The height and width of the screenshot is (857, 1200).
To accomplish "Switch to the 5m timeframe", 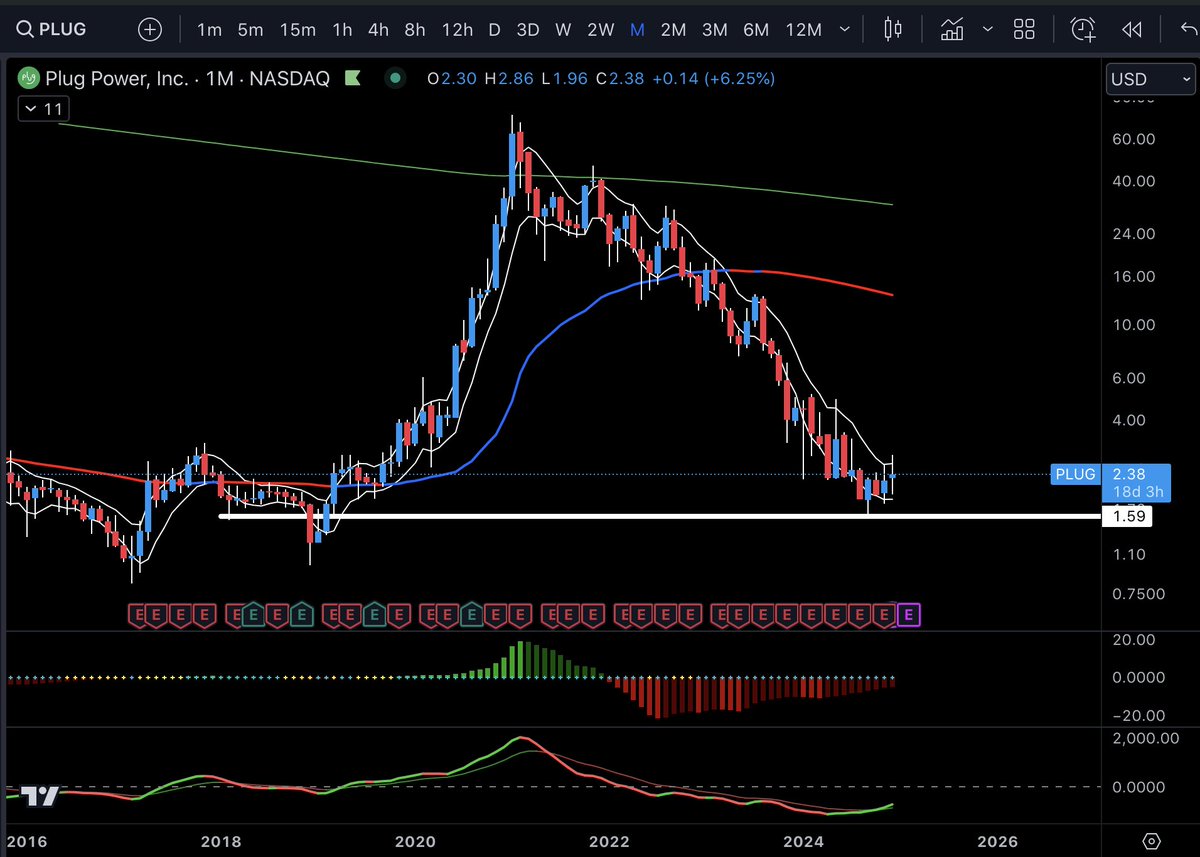I will click(250, 29).
